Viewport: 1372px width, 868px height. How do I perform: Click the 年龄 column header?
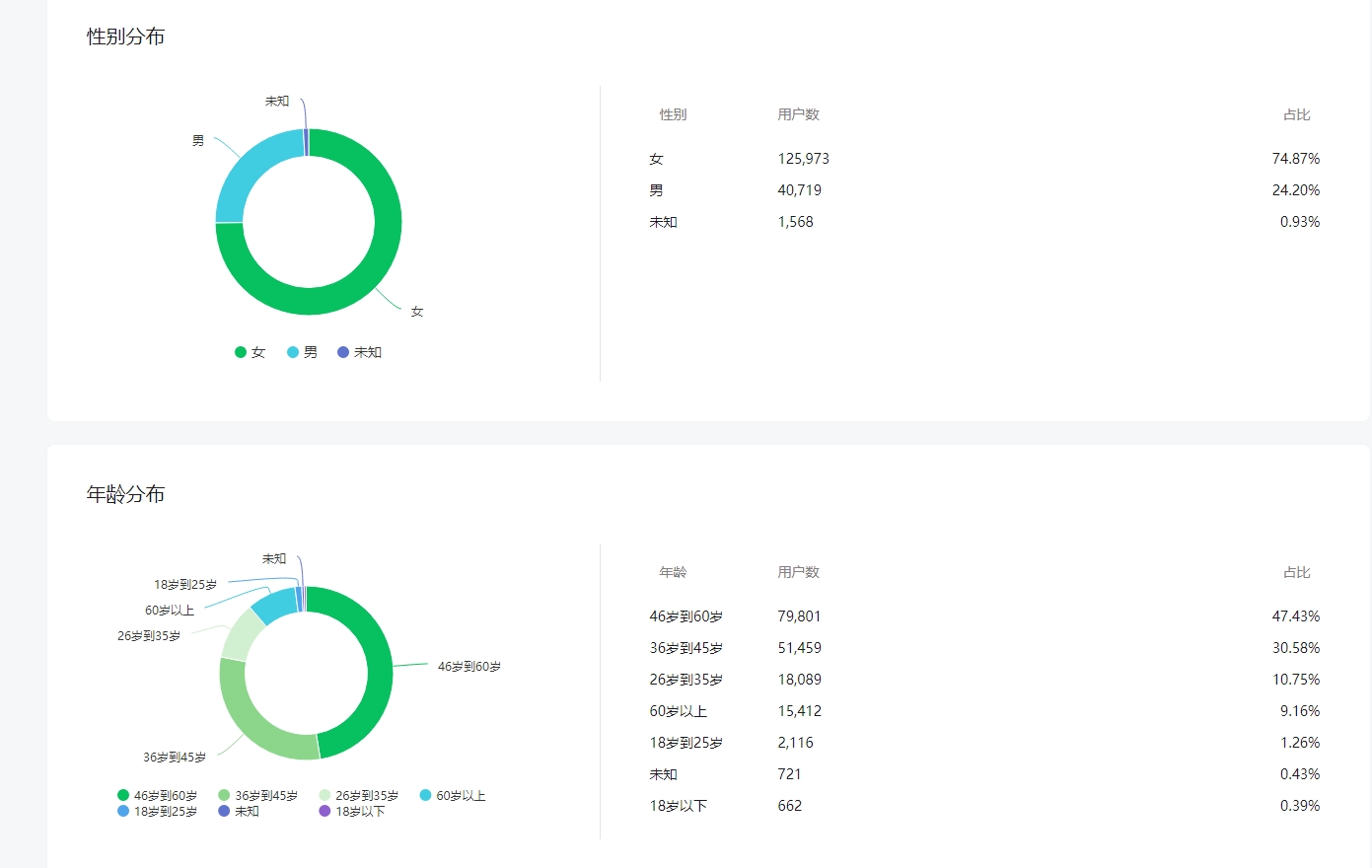tap(673, 572)
